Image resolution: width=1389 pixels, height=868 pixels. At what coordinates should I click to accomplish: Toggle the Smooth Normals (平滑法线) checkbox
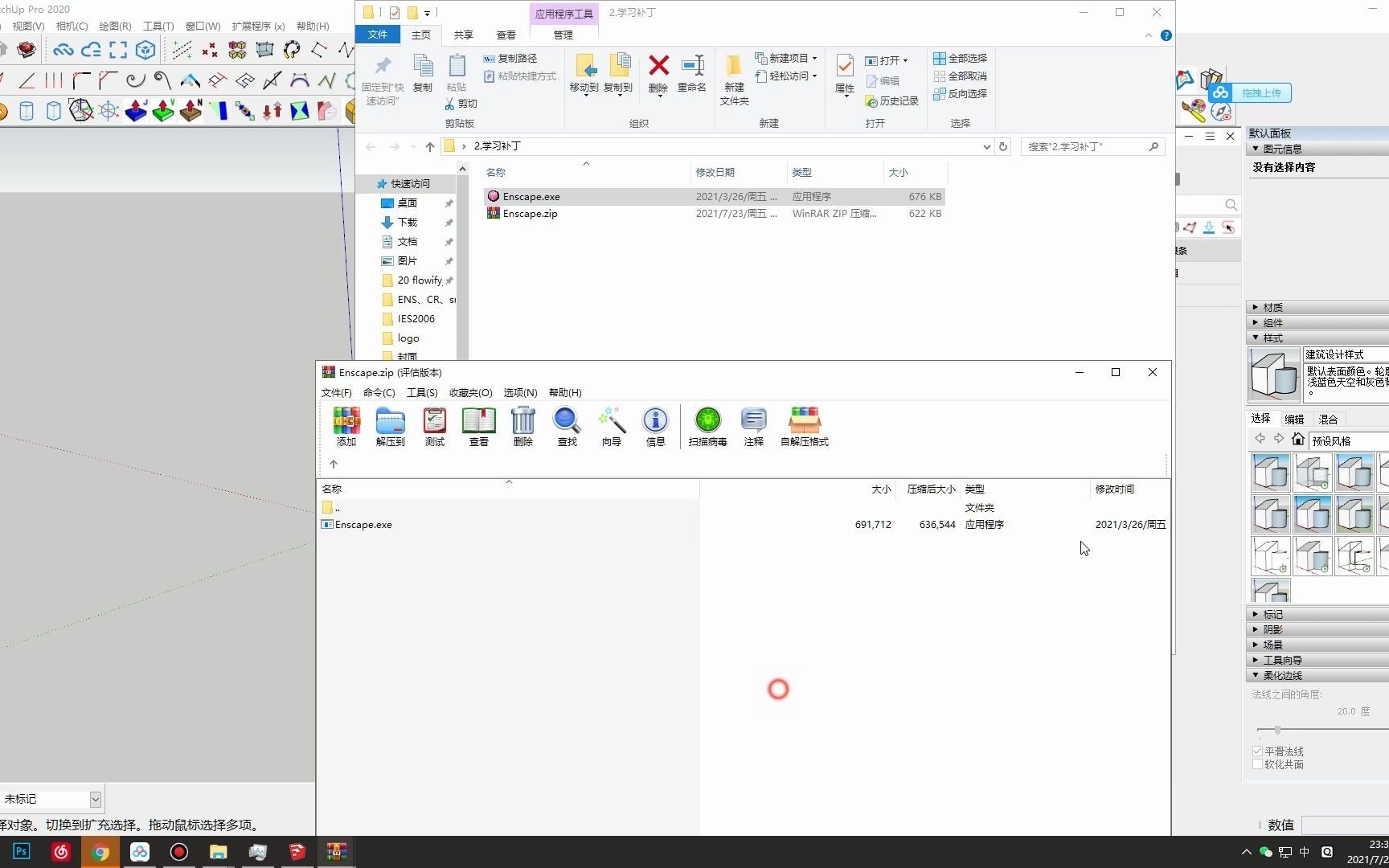(1257, 751)
